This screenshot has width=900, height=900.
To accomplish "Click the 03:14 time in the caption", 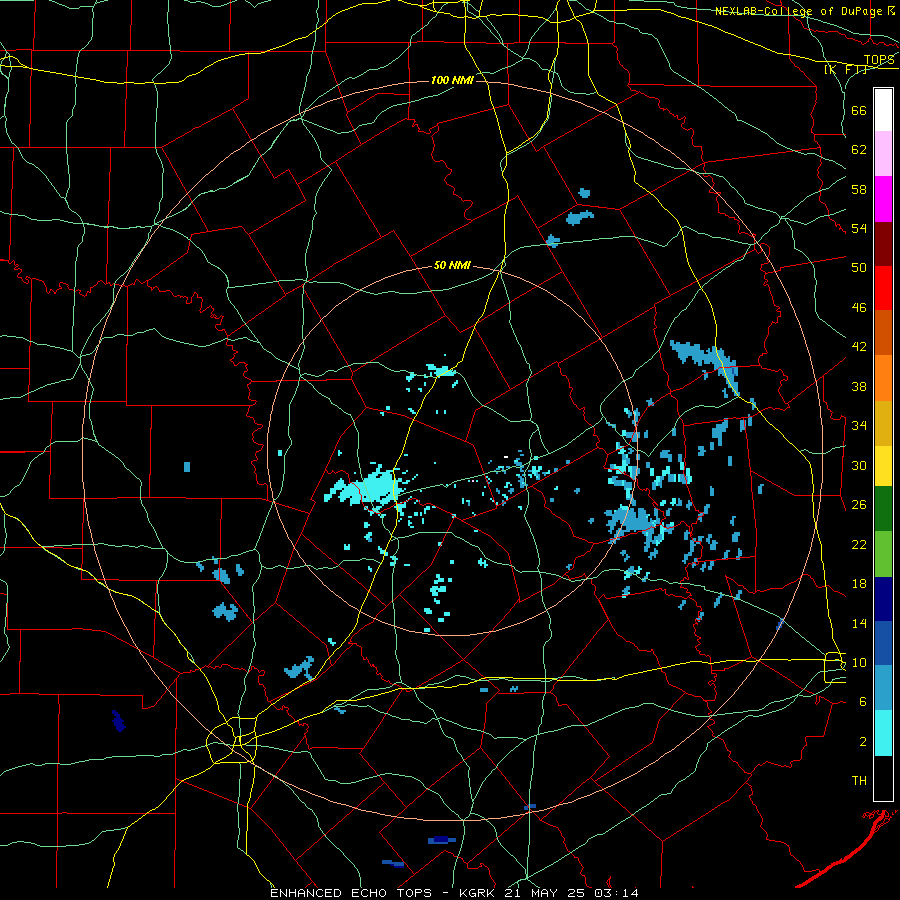I will pos(616,893).
